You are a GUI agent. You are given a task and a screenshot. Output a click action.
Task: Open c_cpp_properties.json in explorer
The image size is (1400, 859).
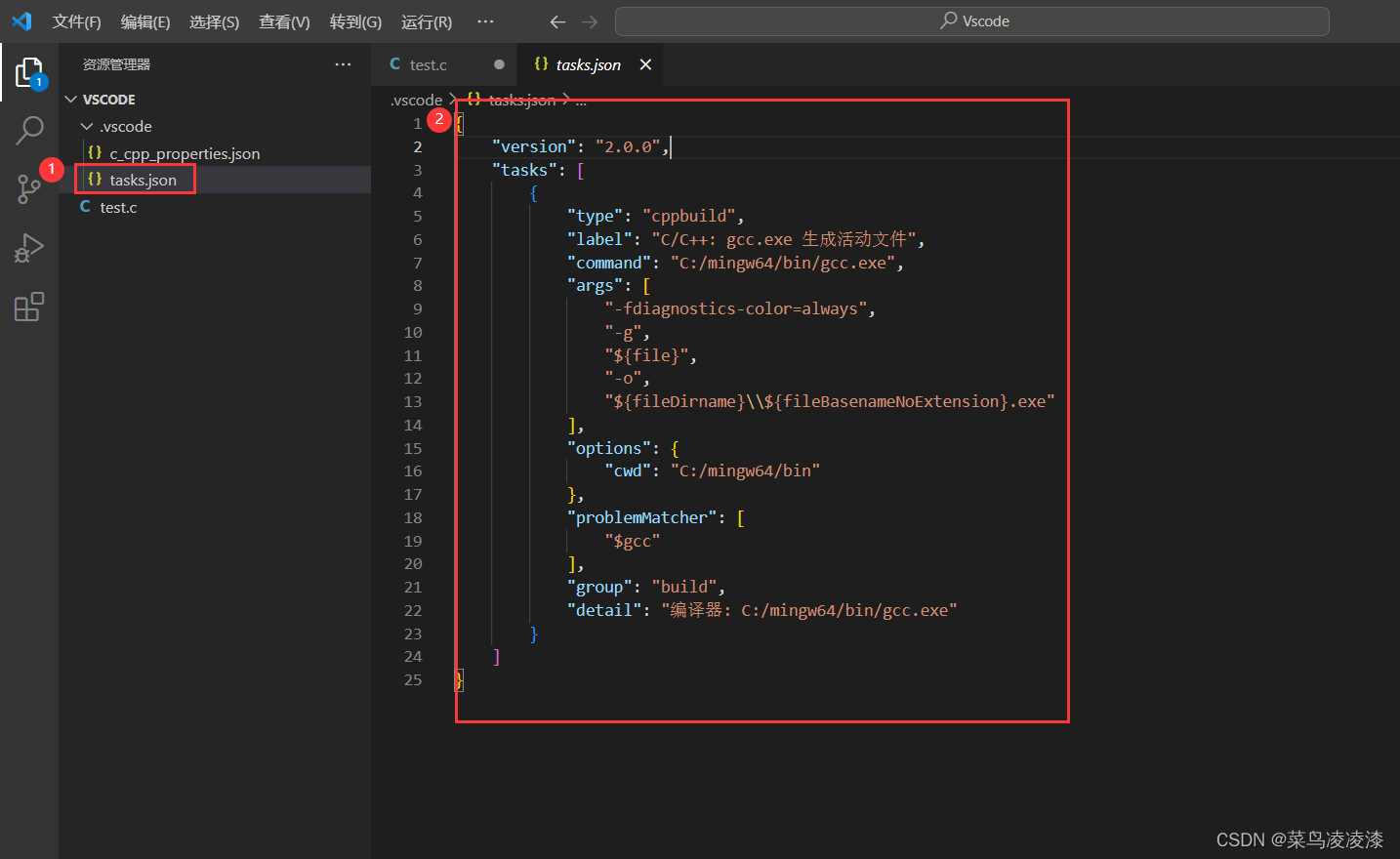[185, 153]
